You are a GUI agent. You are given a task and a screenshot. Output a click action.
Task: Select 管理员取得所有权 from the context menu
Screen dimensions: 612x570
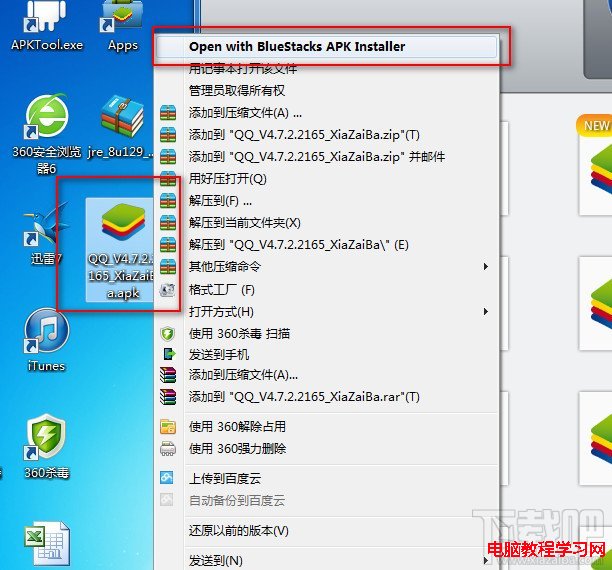(326, 91)
